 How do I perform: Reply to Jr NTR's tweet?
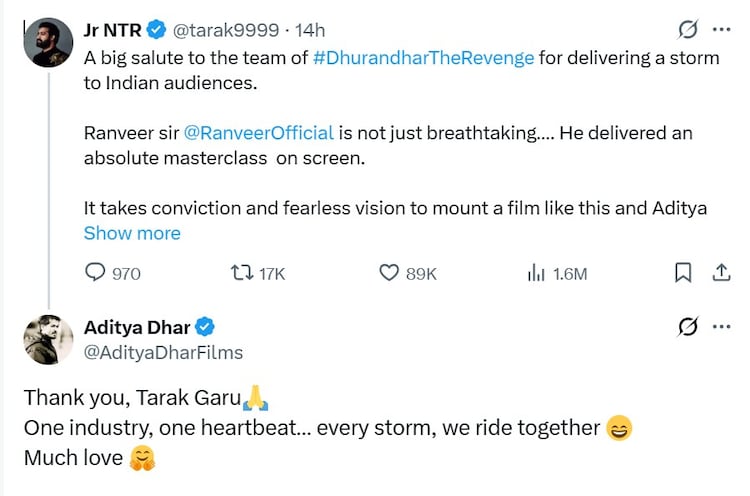(96, 273)
